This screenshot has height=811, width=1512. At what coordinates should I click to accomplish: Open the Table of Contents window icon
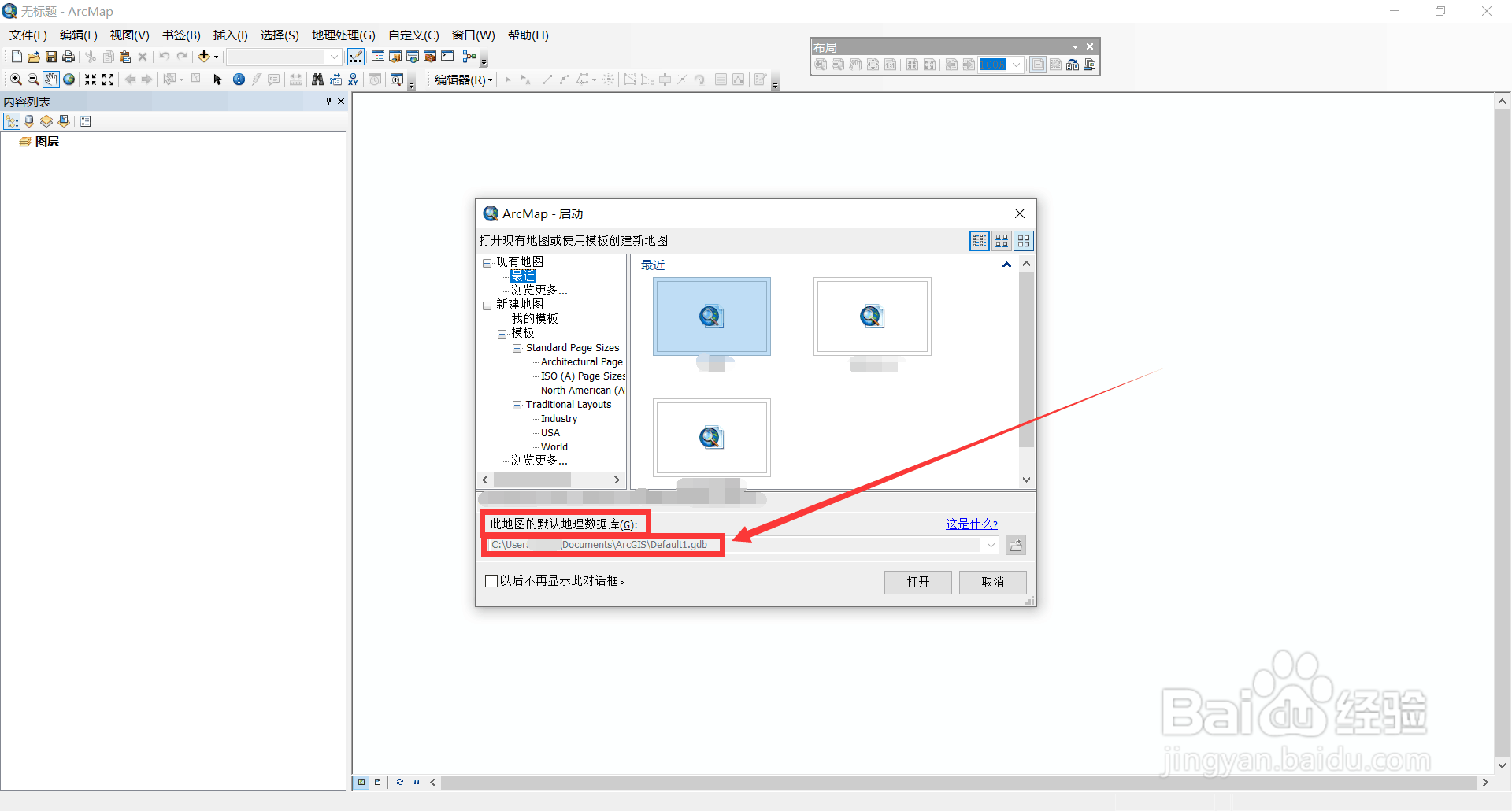click(378, 57)
